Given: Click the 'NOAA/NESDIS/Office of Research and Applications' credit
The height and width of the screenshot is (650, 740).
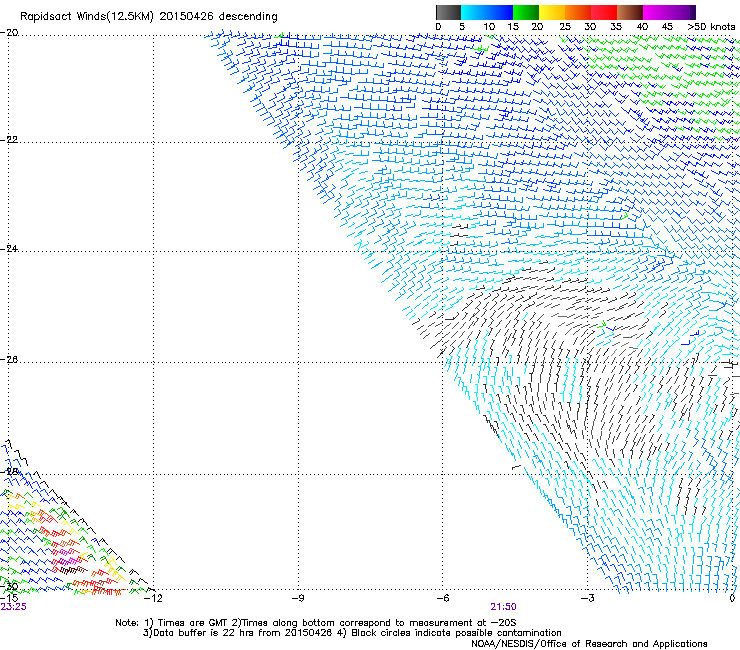Looking at the screenshot, I should tap(589, 644).
